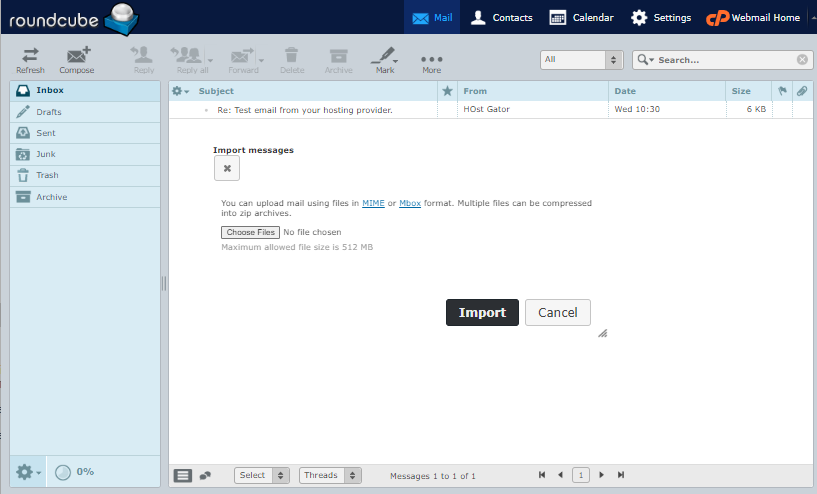Screen dimensions: 817x494
Task: Click the Reply all toolbar icon
Action: 189,60
